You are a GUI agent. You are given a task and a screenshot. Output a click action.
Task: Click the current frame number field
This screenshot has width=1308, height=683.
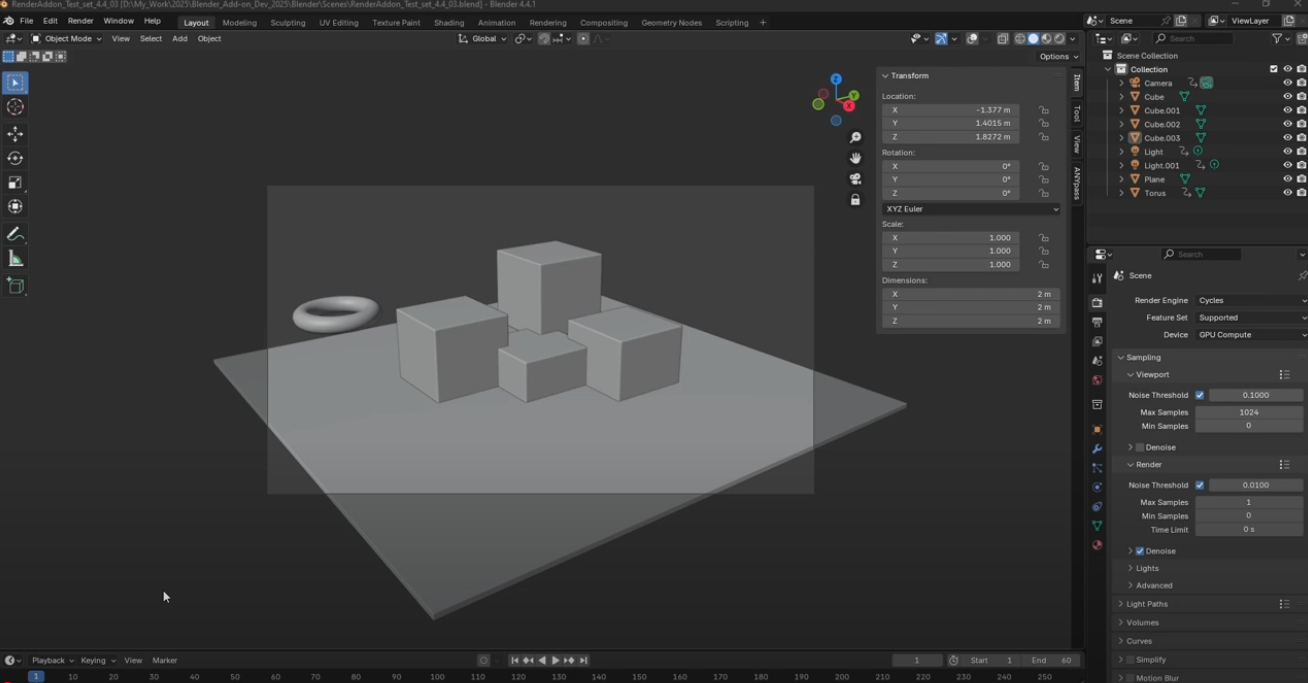917,660
